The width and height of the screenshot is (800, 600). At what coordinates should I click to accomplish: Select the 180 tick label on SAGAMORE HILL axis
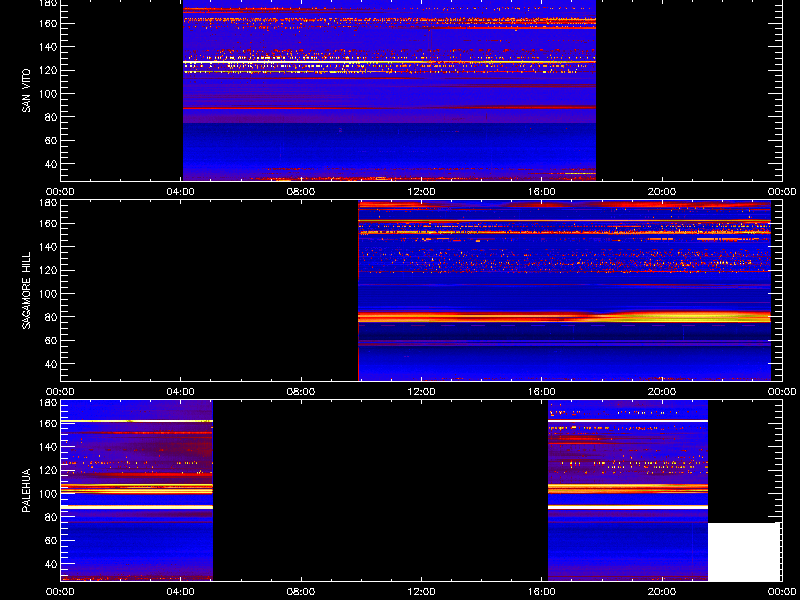click(47, 203)
